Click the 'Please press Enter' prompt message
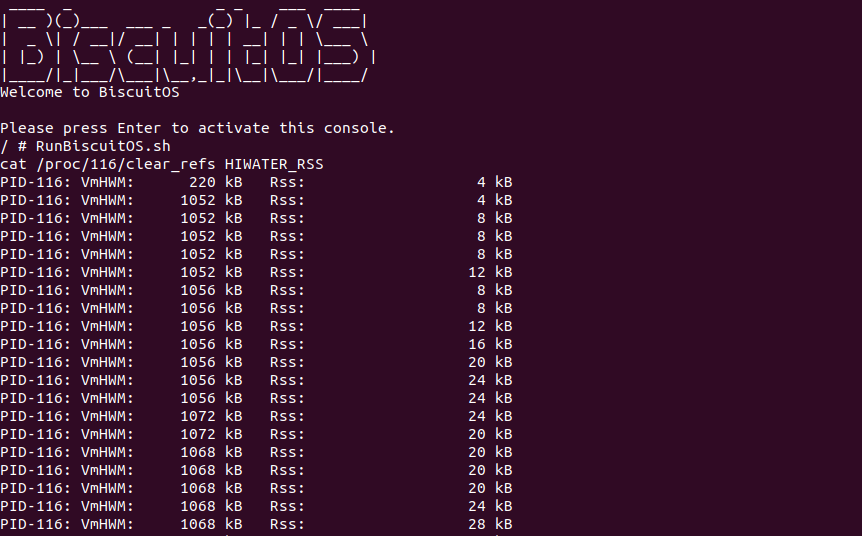Screen dimensions: 862x536 coord(197,128)
